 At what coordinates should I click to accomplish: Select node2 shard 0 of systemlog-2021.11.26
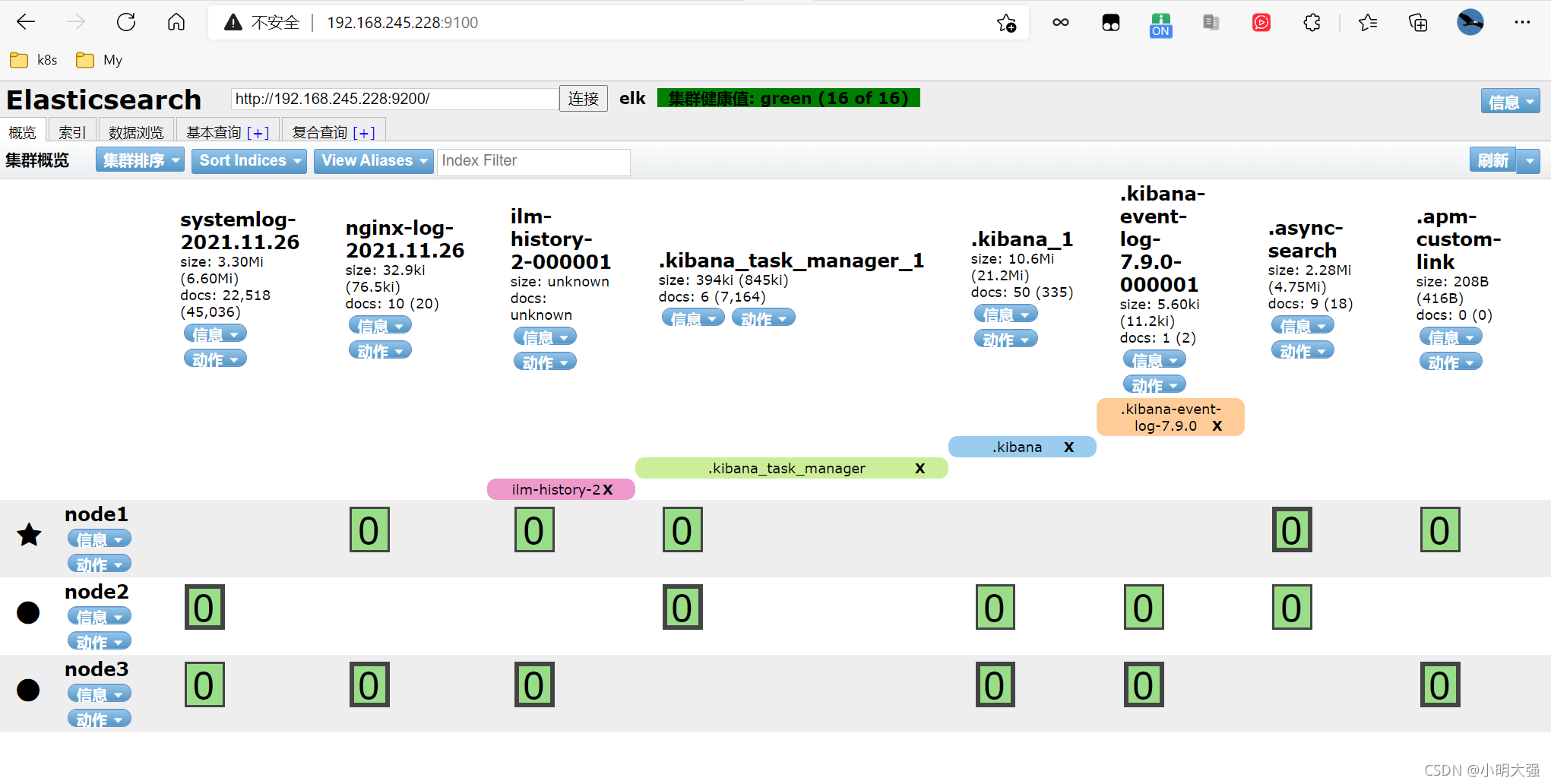point(204,607)
